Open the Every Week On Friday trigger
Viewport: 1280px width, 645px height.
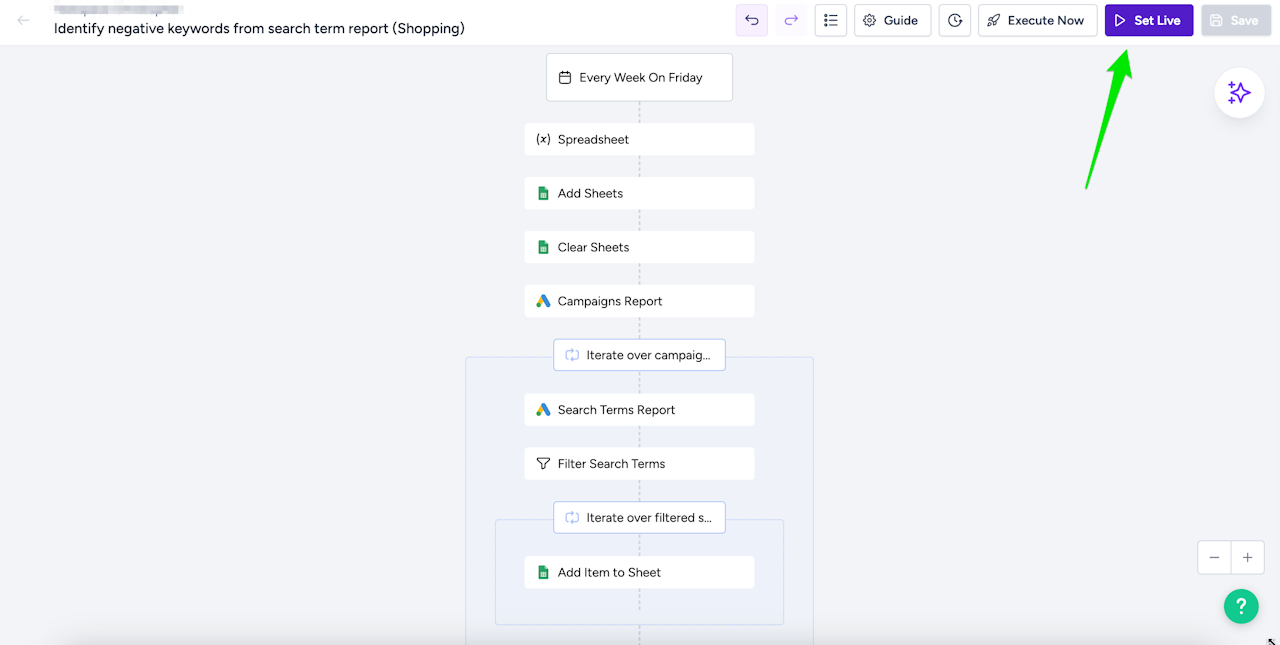click(639, 77)
